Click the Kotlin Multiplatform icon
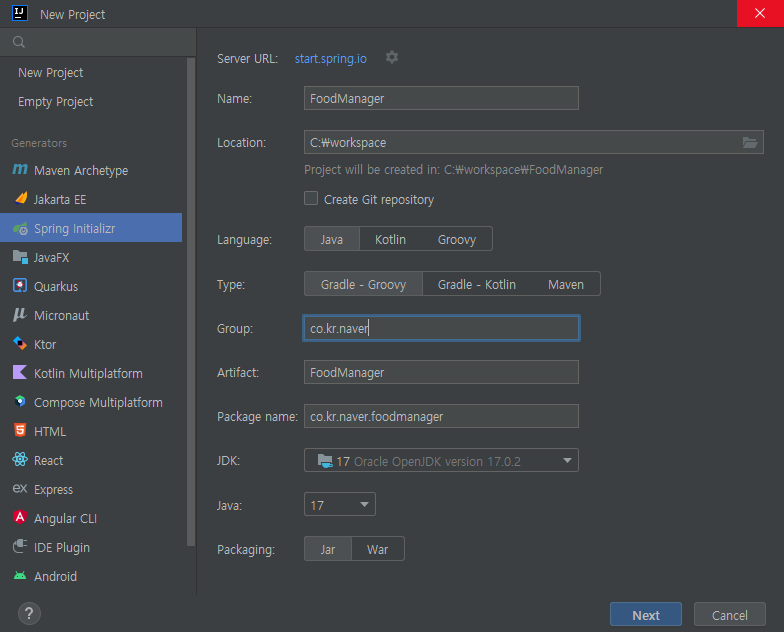The height and width of the screenshot is (632, 784). pos(20,372)
